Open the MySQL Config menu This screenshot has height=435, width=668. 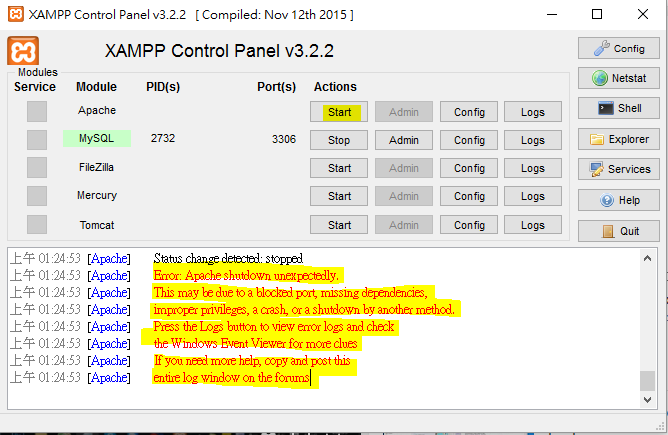tap(469, 140)
